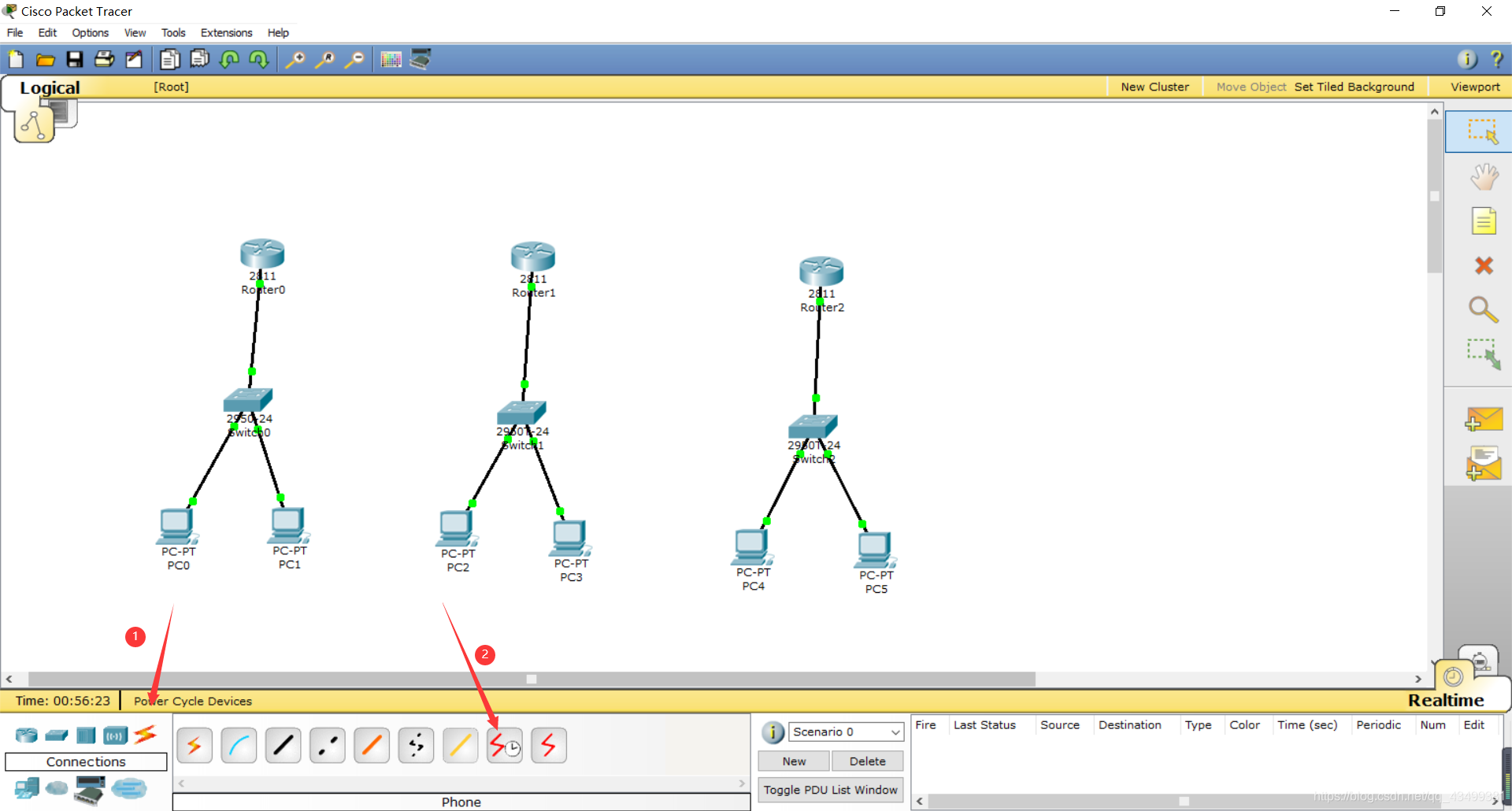
Task: Select the Resize Shape tool
Action: 1484,354
